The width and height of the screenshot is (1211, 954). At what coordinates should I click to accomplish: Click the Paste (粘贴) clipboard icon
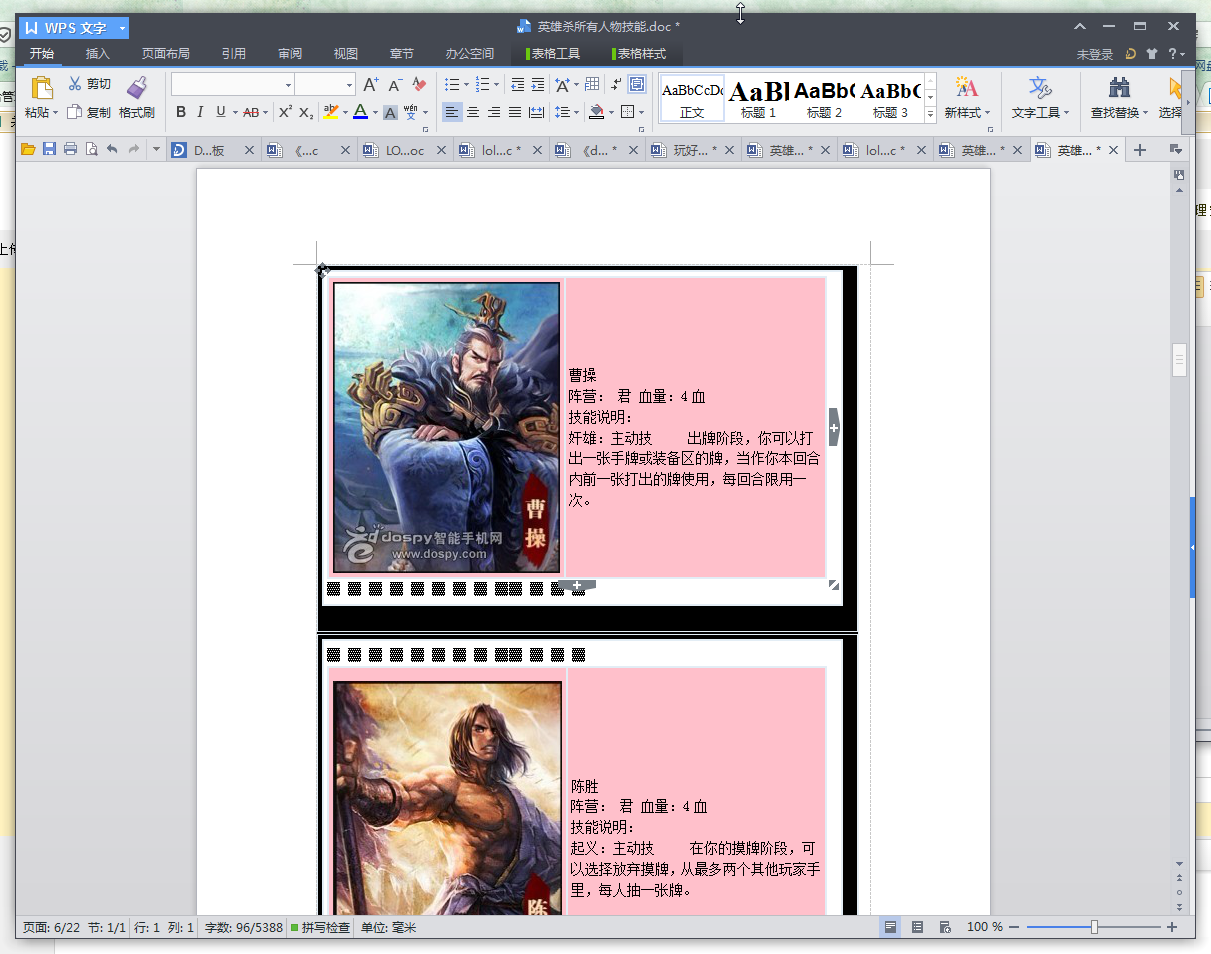41,87
